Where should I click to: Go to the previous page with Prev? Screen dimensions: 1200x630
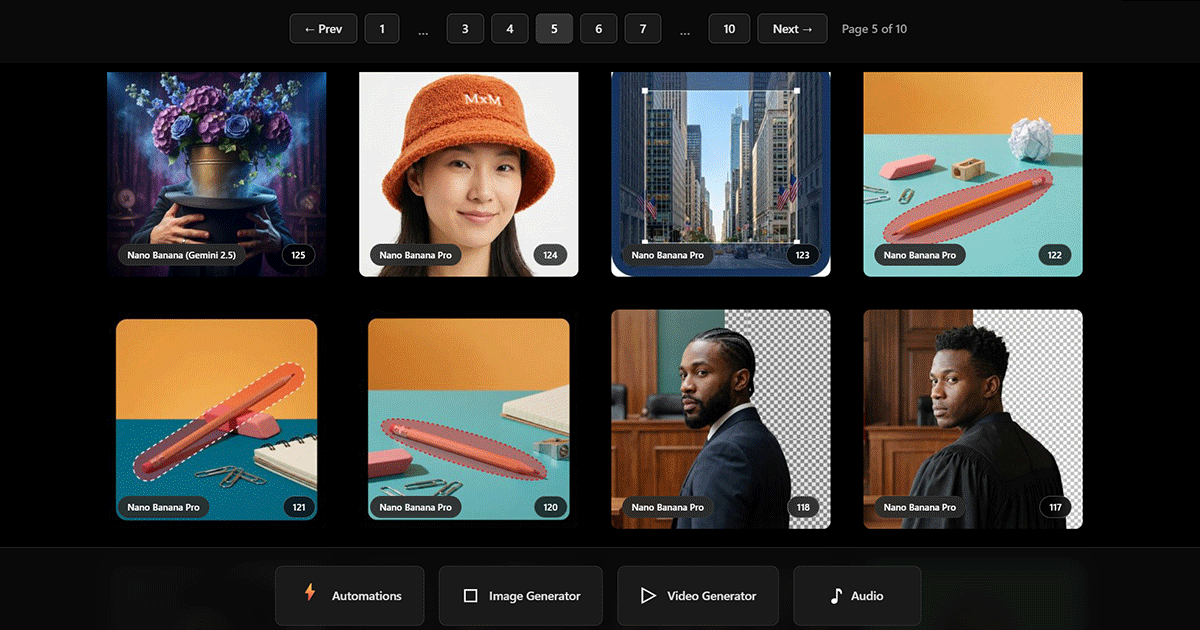tap(323, 29)
